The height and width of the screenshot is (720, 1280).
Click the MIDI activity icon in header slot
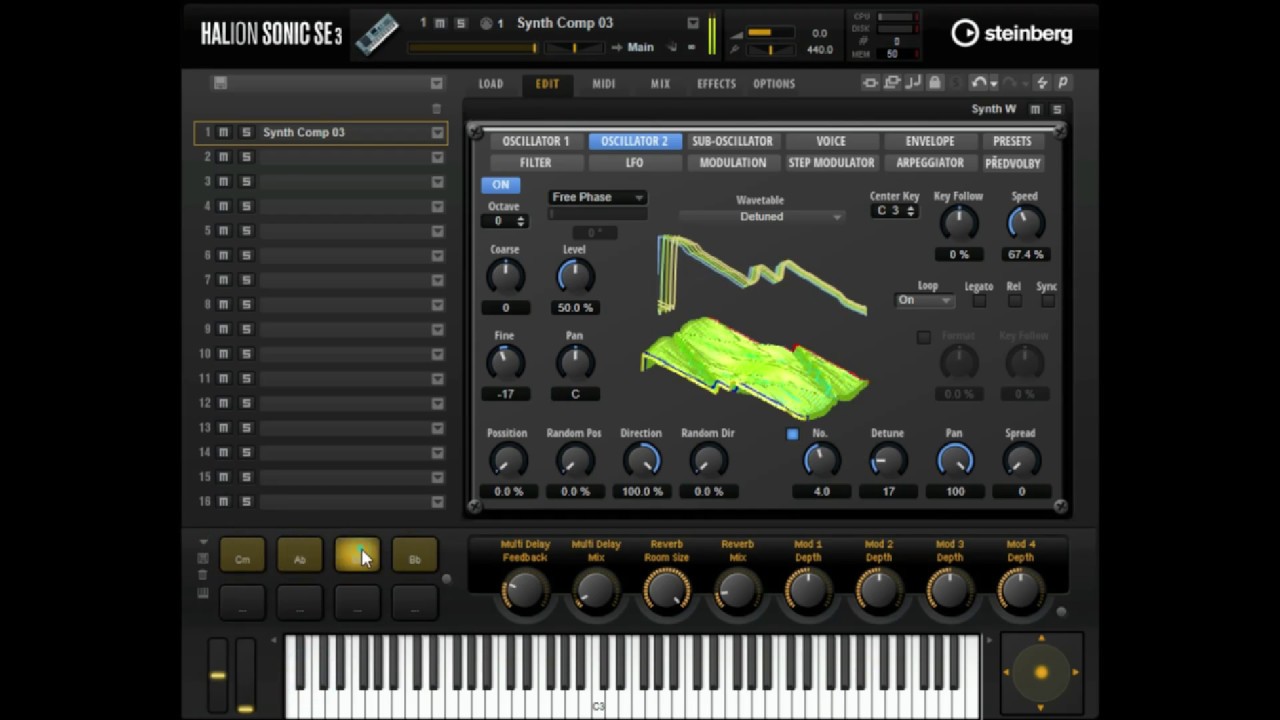tap(486, 23)
